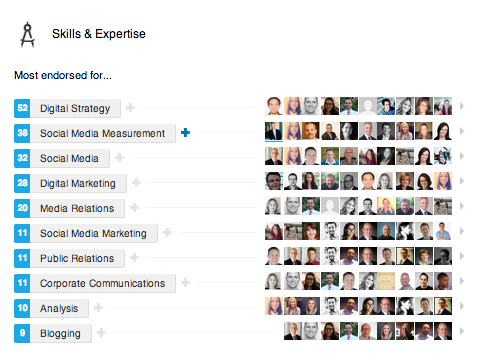Click the 52 endorsement count badge

22,108
